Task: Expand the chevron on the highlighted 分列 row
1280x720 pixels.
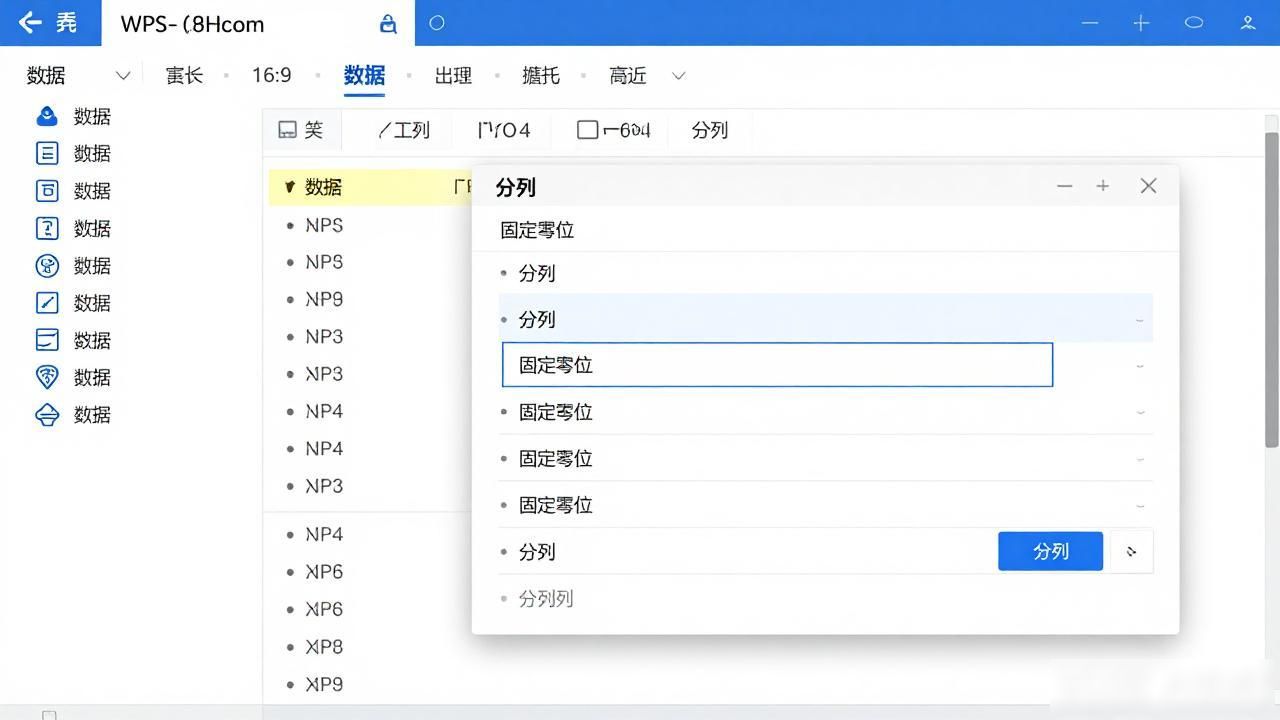Action: (x=1140, y=320)
